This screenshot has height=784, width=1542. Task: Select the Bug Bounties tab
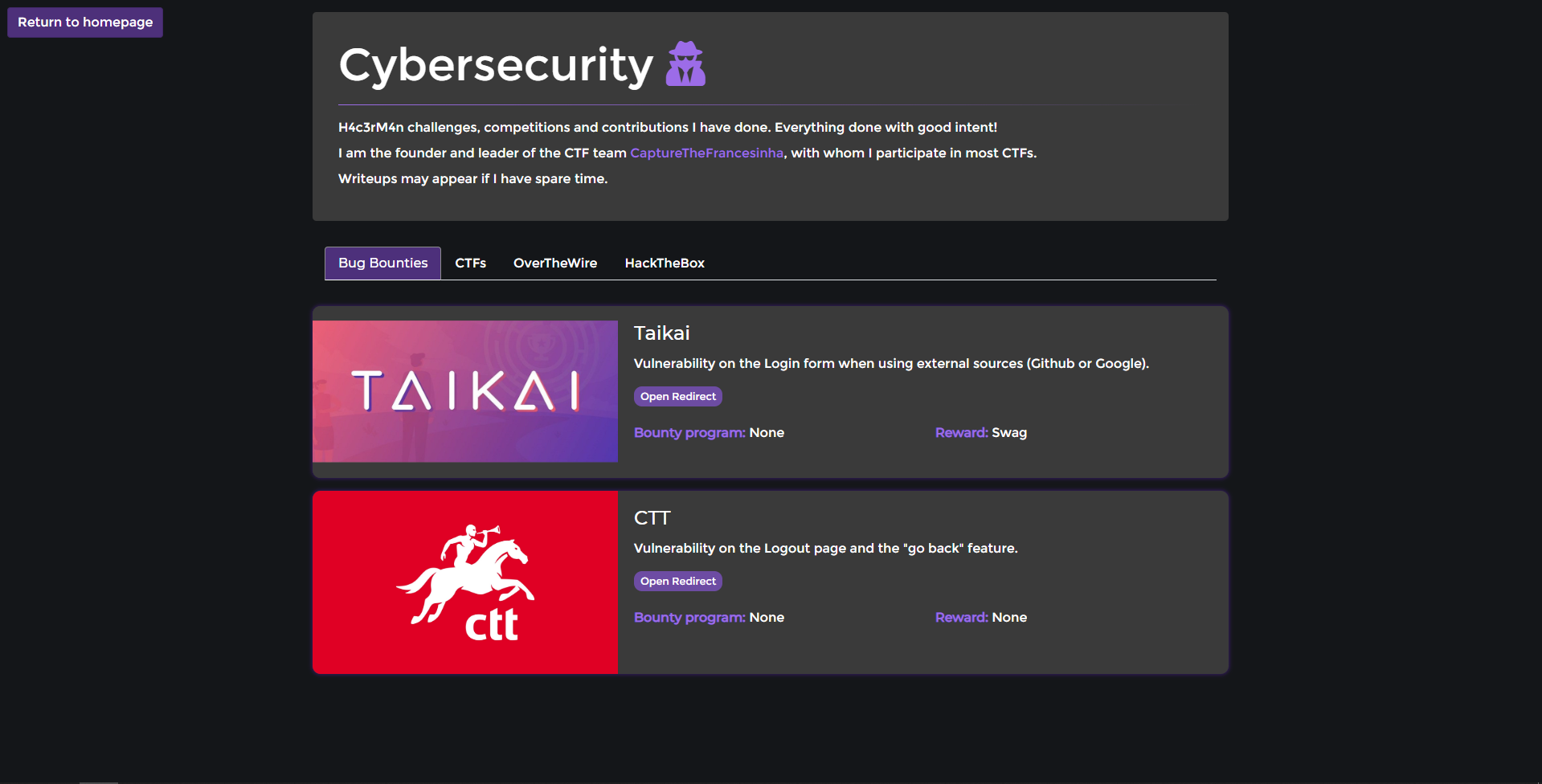[x=382, y=263]
